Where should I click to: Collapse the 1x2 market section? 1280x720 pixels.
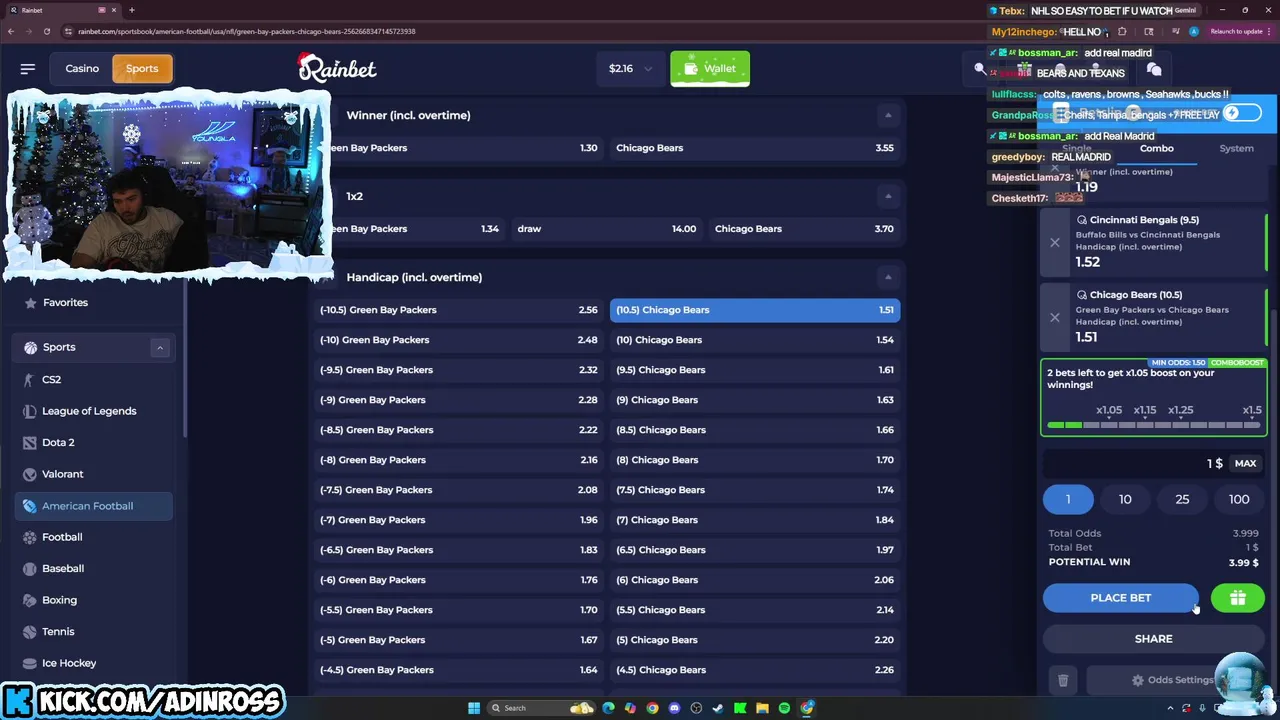pos(888,196)
